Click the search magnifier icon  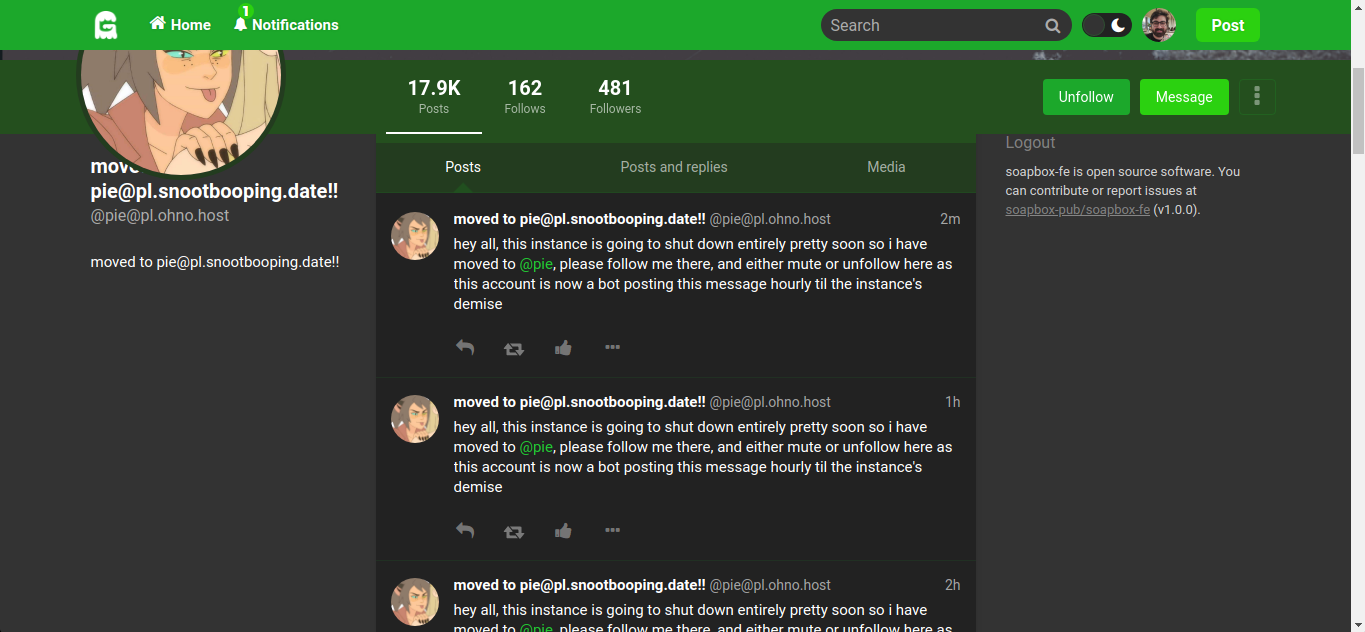[1052, 26]
